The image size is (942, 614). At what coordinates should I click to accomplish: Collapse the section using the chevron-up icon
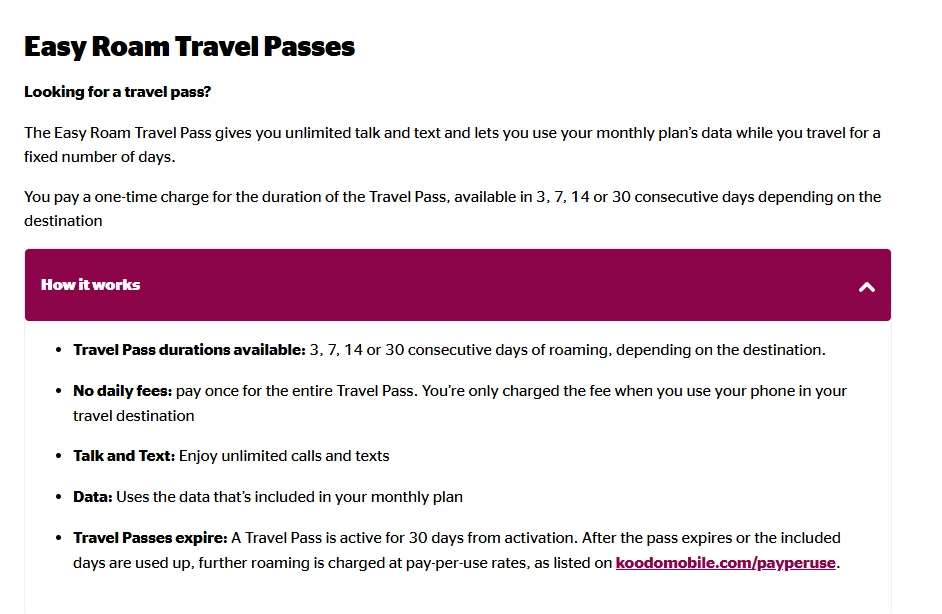click(866, 287)
